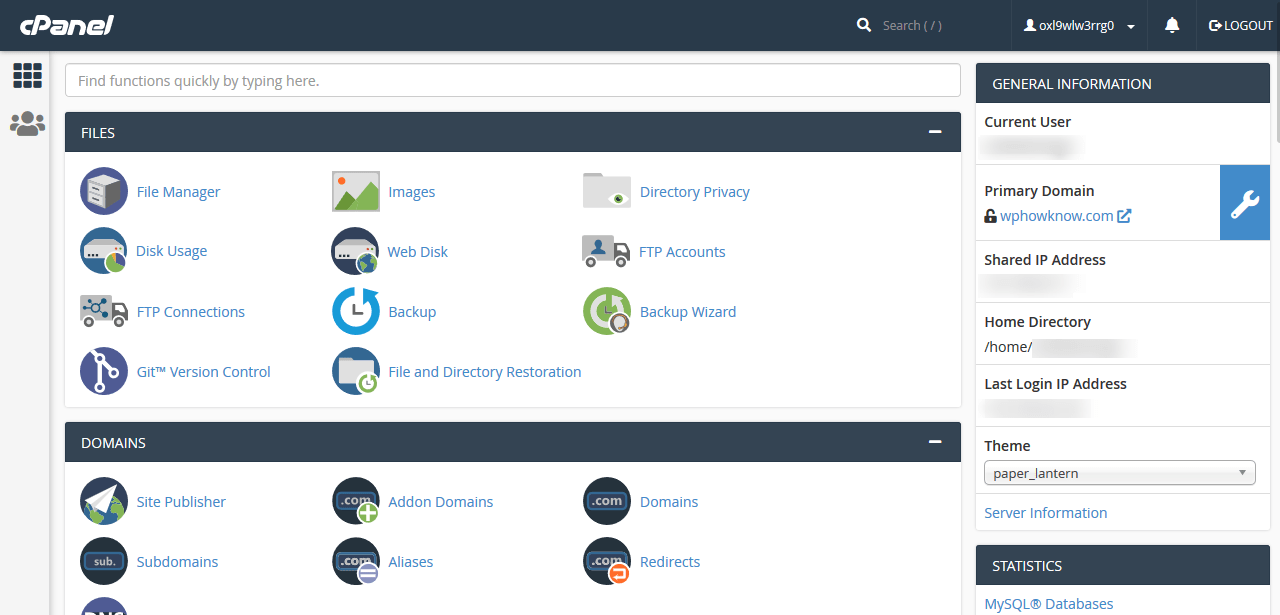Click the cPanel logo
Image resolution: width=1280 pixels, height=615 pixels.
click(66, 25)
